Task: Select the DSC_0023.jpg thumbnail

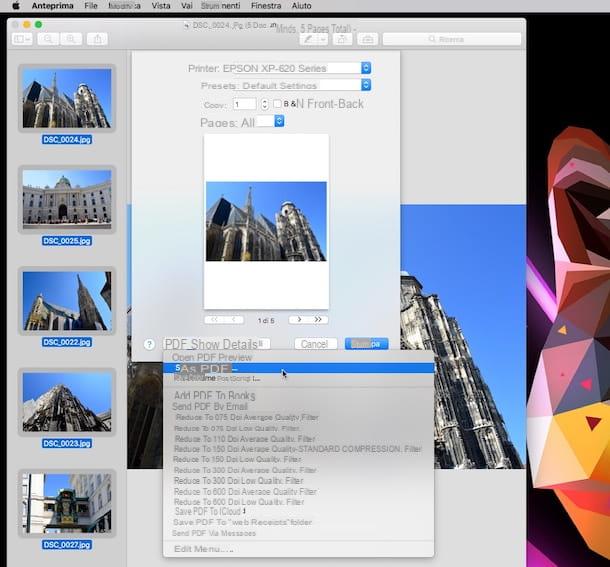Action: (67, 402)
